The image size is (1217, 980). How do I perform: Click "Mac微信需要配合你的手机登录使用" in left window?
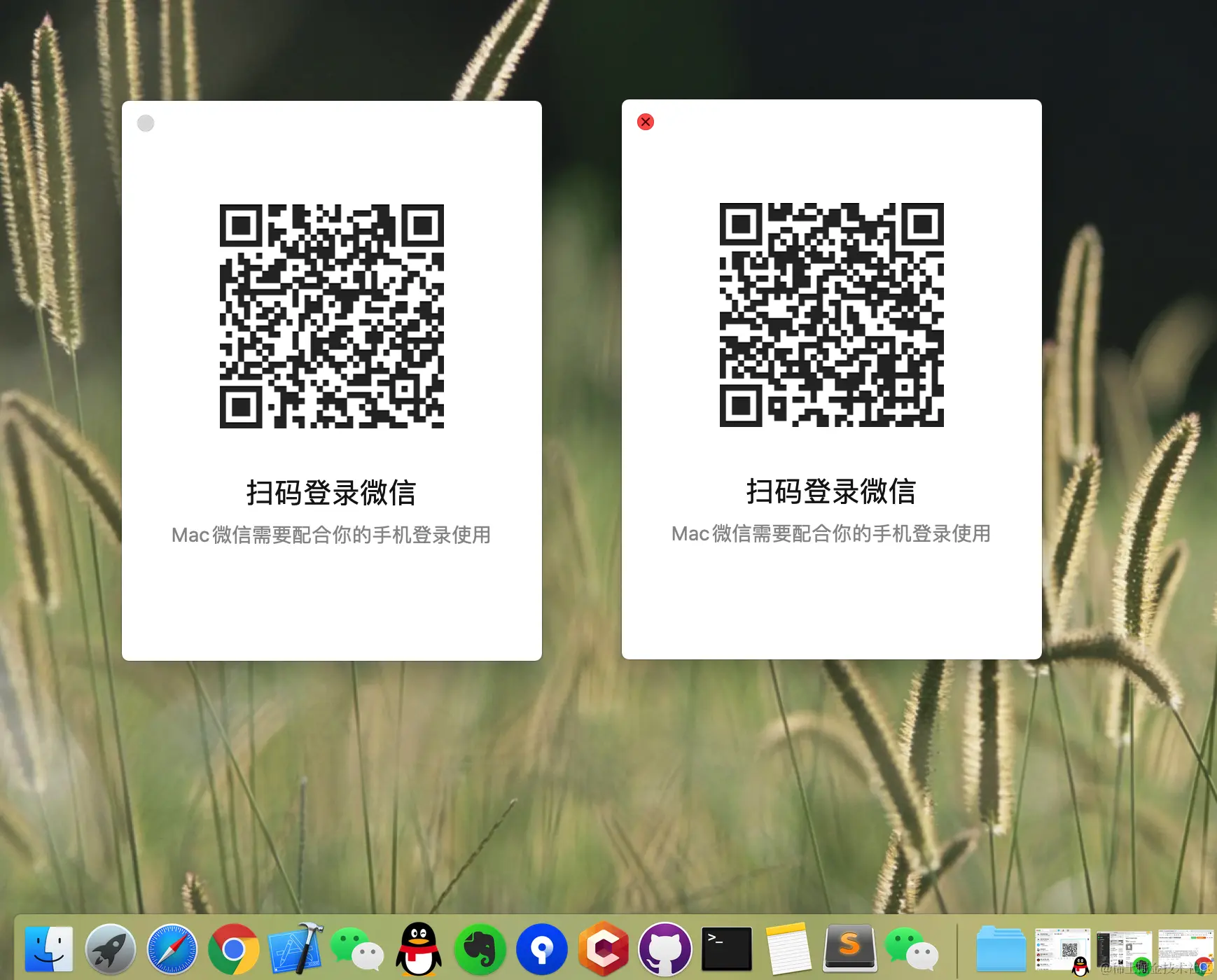point(331,535)
